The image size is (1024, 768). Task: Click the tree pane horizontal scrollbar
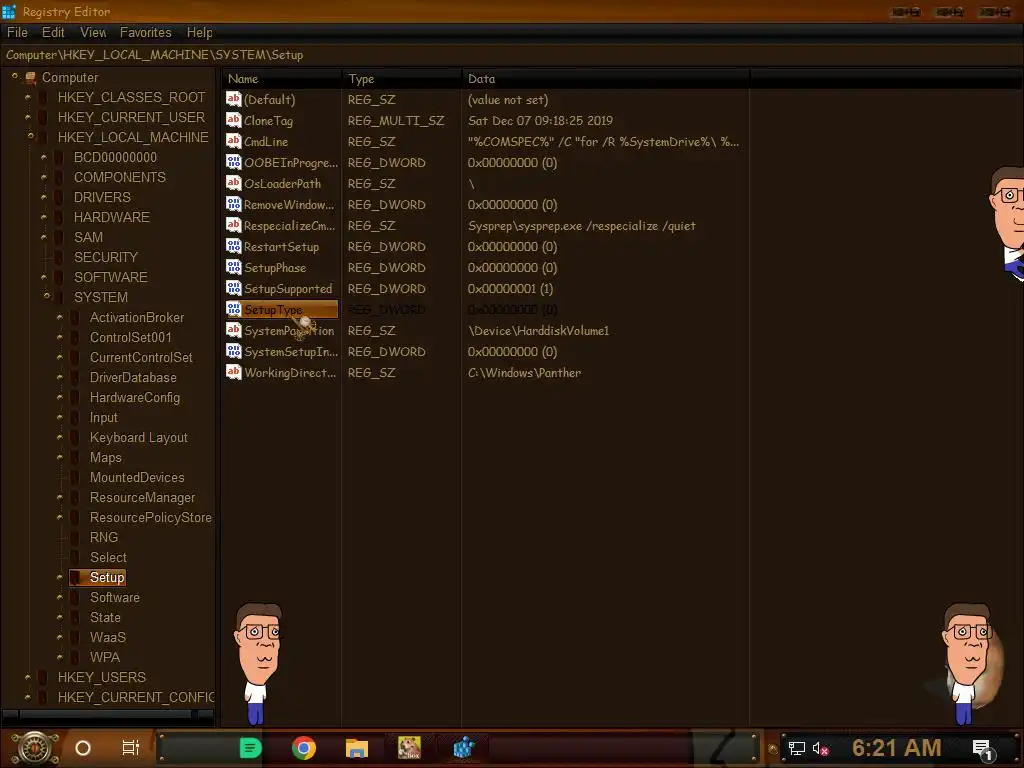click(x=108, y=714)
